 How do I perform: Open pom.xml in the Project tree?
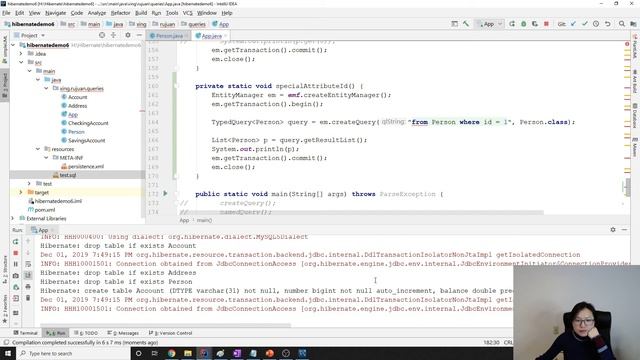click(42, 210)
